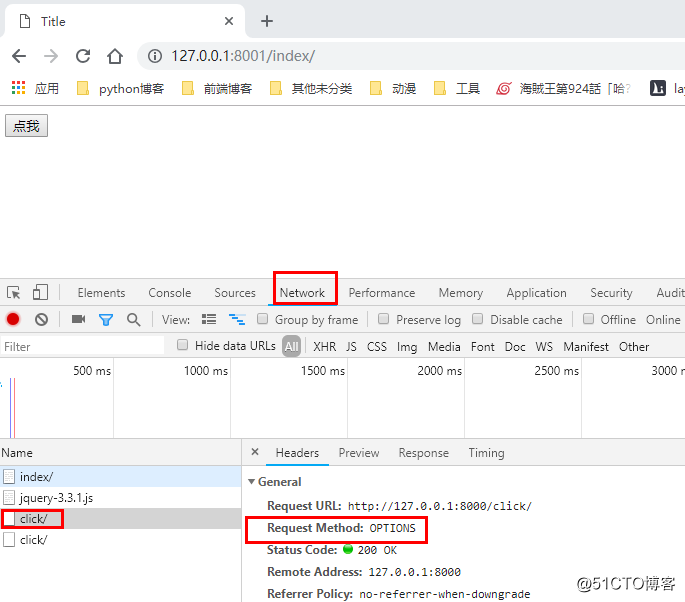Stop recording network log red button
Viewport: 685px width, 602px height.
pyautogui.click(x=13, y=319)
